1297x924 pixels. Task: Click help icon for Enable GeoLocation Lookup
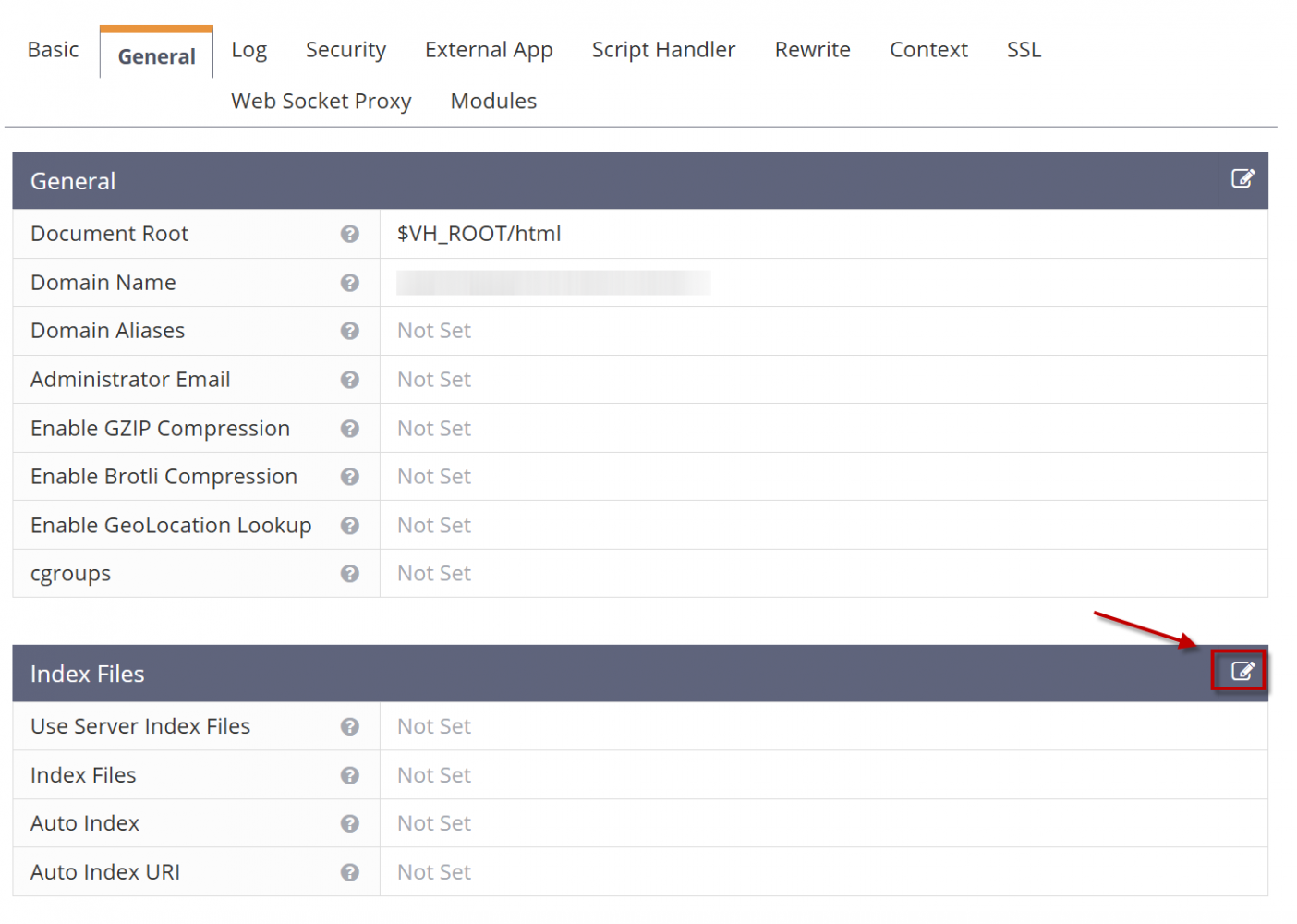pos(349,526)
